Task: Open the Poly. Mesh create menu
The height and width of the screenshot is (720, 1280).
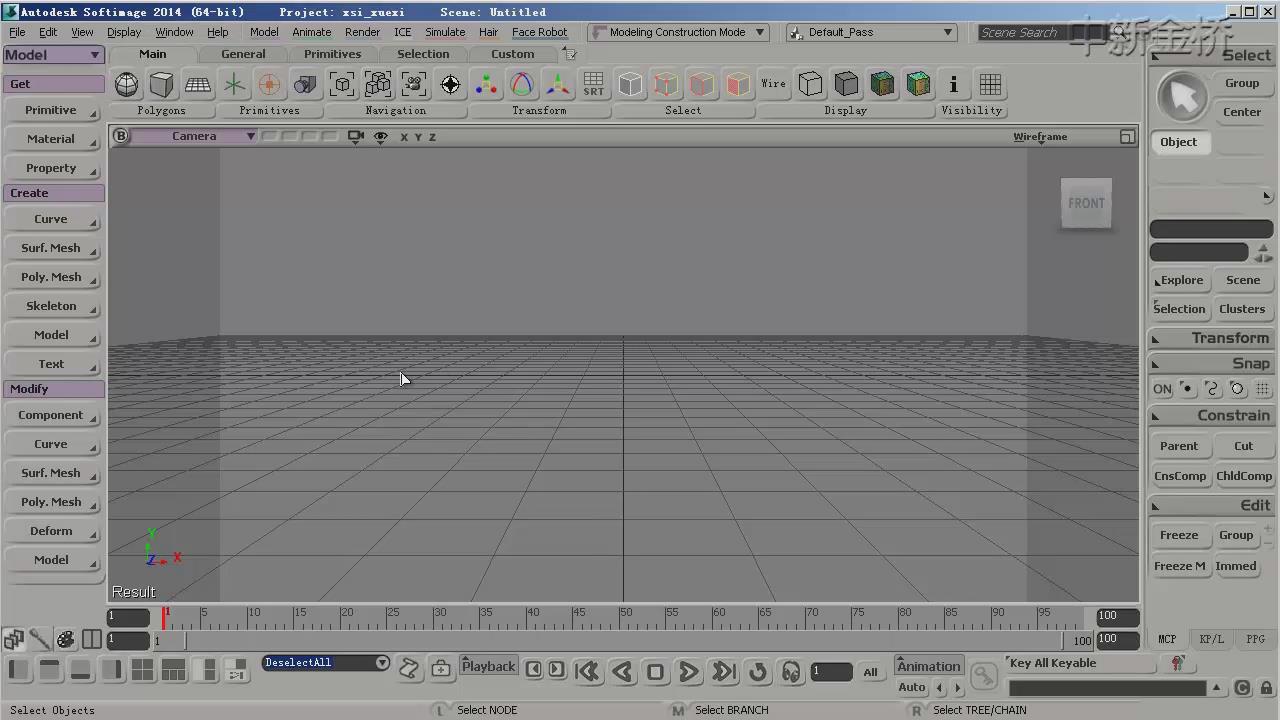Action: [x=51, y=277]
